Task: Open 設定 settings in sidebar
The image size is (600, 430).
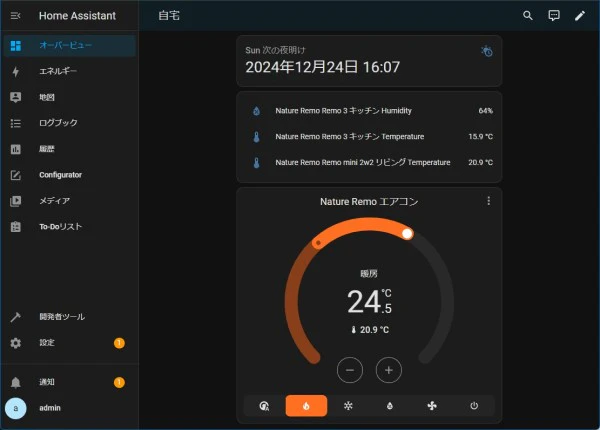Action: (x=70, y=343)
